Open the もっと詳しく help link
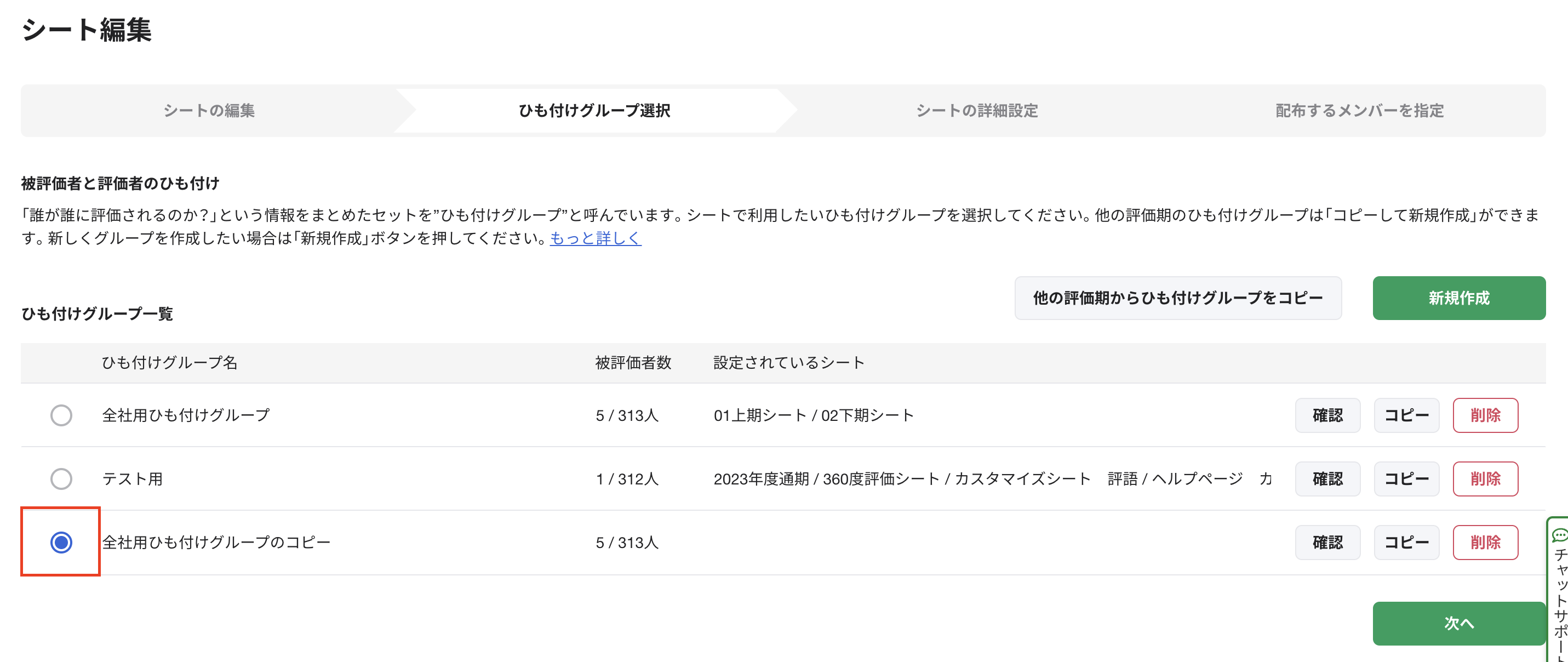The width and height of the screenshot is (1568, 662). click(x=596, y=239)
